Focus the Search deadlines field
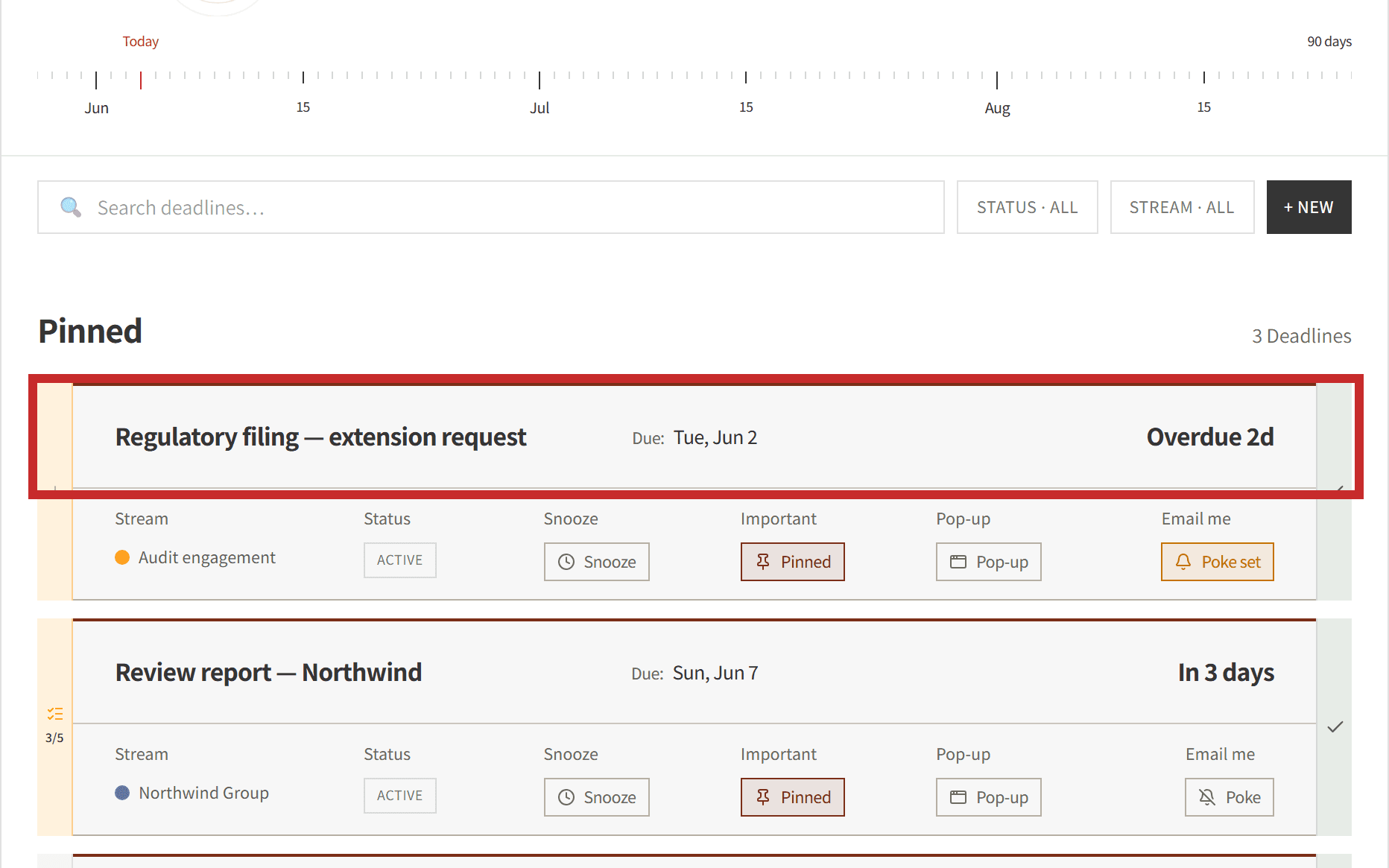This screenshot has width=1389, height=868. tap(491, 207)
